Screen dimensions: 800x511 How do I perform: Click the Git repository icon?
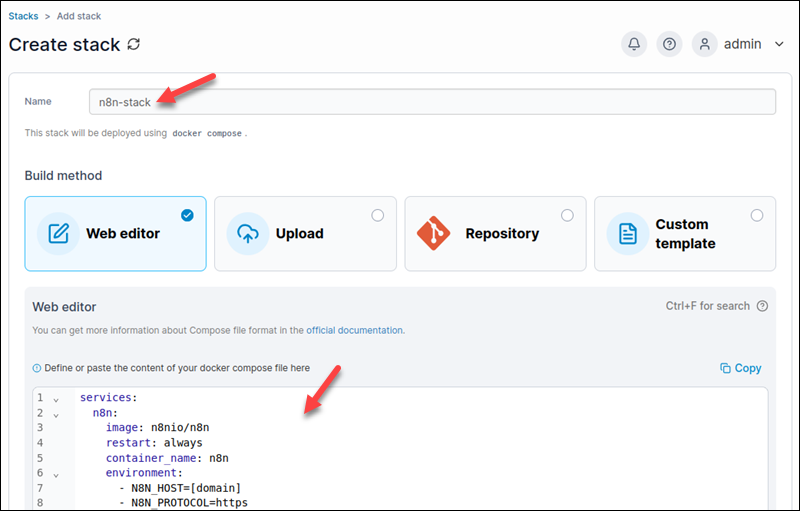click(433, 233)
